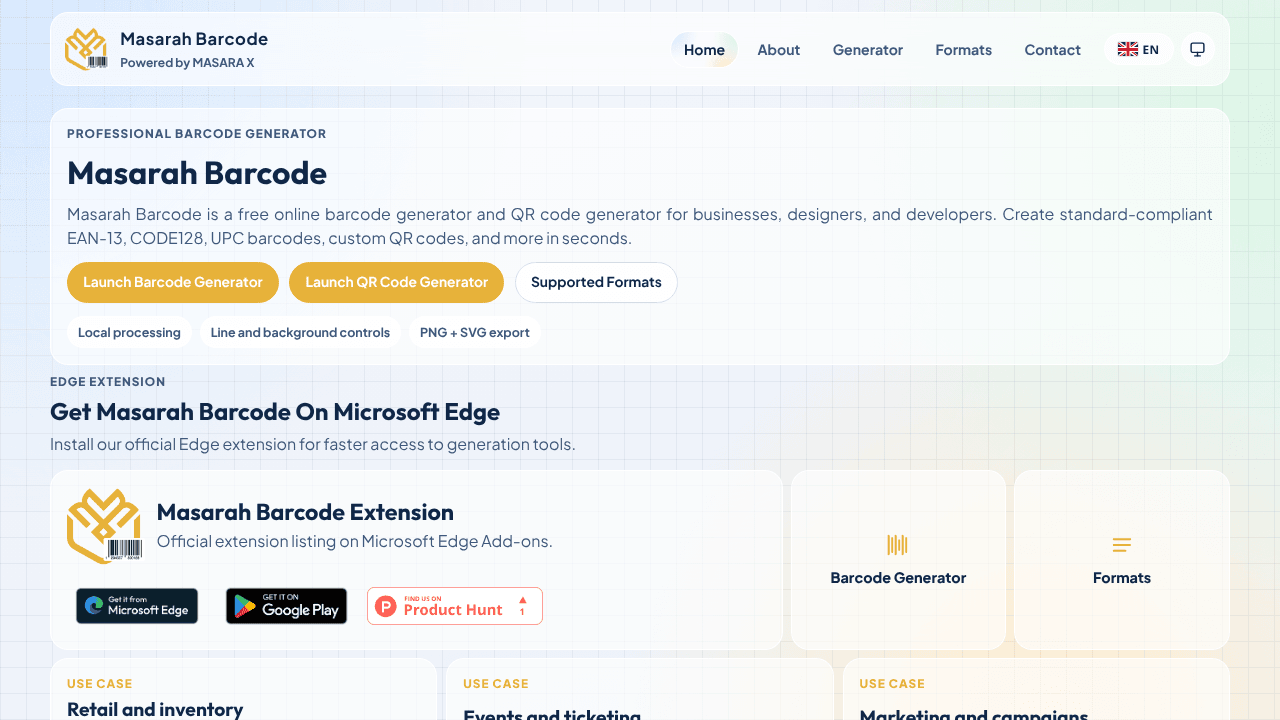1280x720 pixels.
Task: Open the Supported Formats button
Action: 596,282
